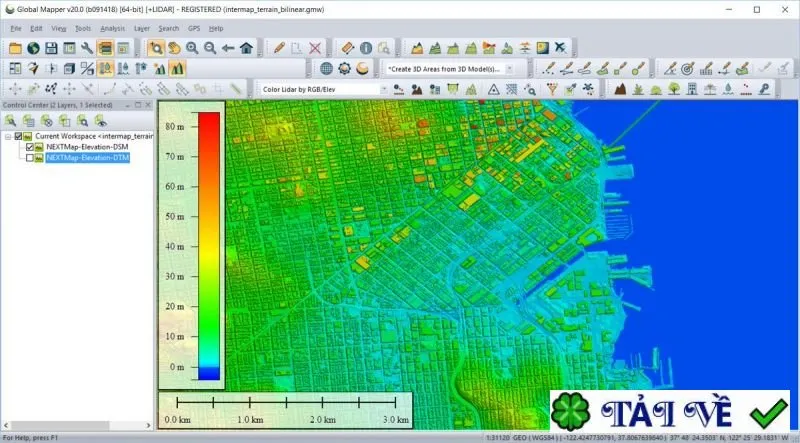The height and width of the screenshot is (443, 800).
Task: Open the Analysis menu
Action: (112, 29)
